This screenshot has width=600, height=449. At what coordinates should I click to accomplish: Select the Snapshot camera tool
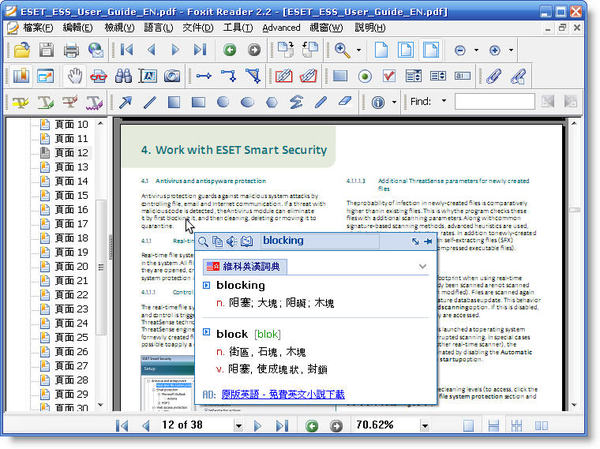pos(172,76)
